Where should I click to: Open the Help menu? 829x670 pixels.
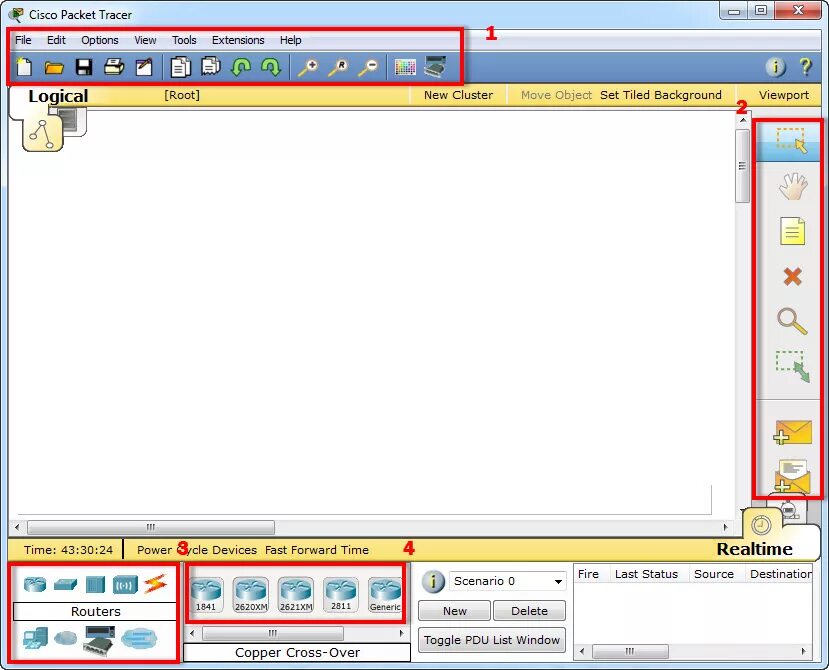coord(291,40)
